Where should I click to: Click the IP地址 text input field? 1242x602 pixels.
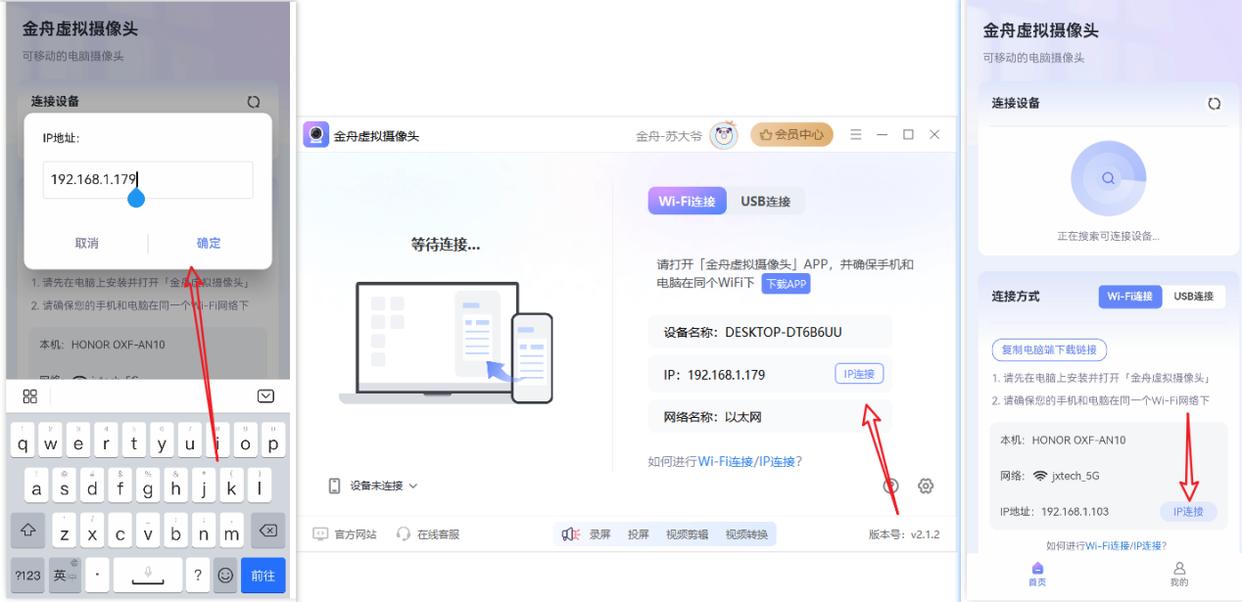coord(147,180)
